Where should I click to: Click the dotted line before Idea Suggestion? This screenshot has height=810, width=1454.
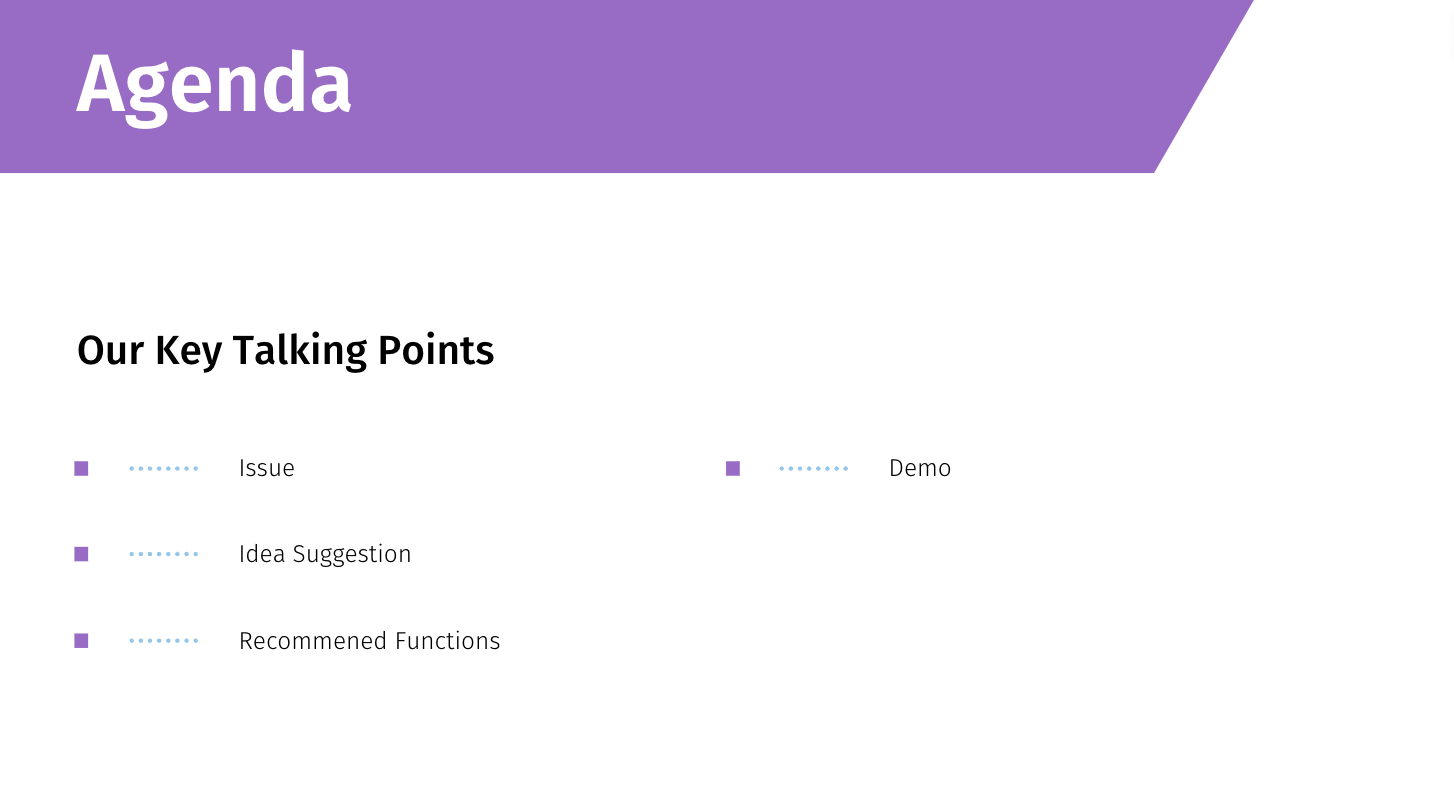click(164, 554)
